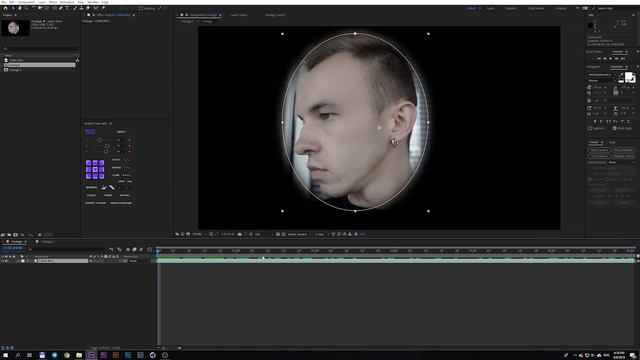Open the 1 View layout dropdown
This screenshot has height=360, width=640.
[x=321, y=234]
